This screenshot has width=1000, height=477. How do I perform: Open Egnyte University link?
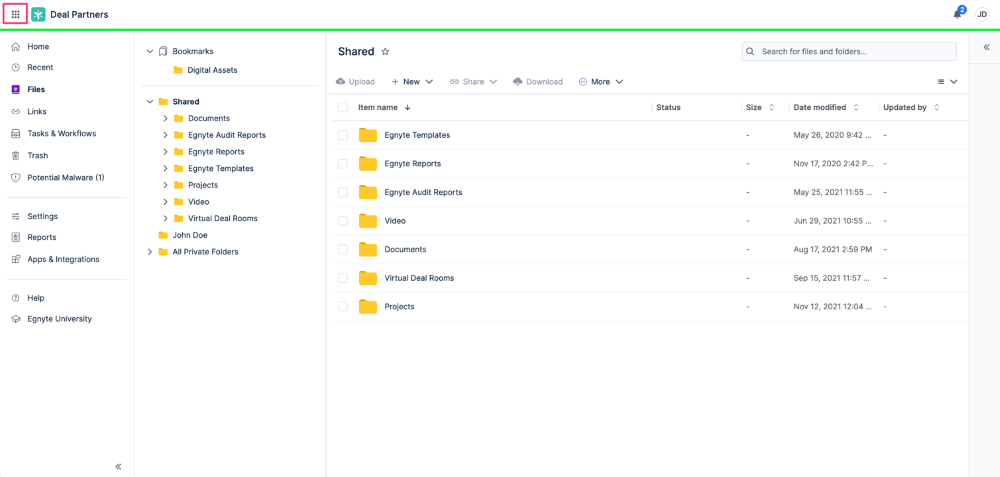tap(59, 319)
